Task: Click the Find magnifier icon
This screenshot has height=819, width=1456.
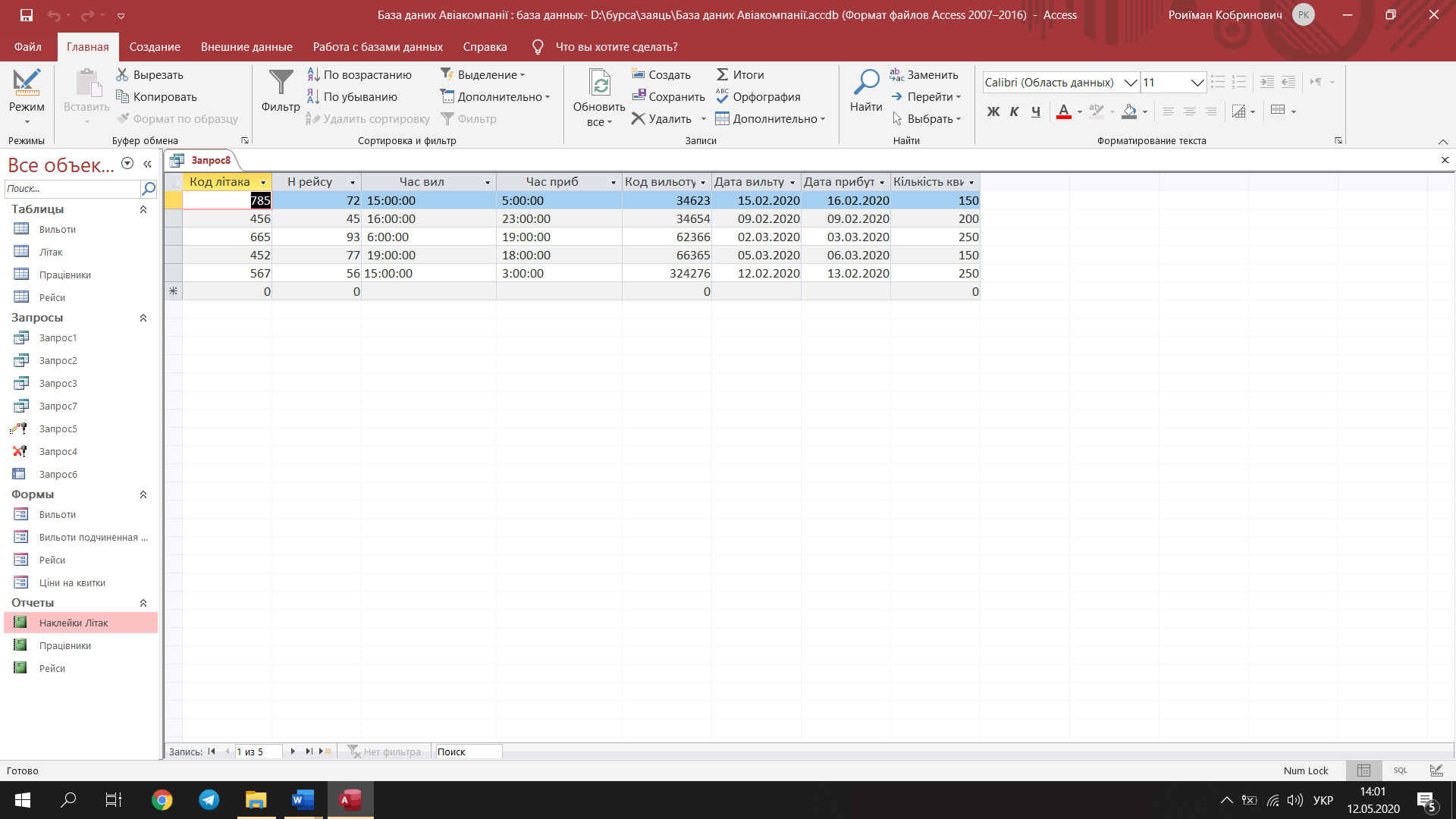Action: 865,82
